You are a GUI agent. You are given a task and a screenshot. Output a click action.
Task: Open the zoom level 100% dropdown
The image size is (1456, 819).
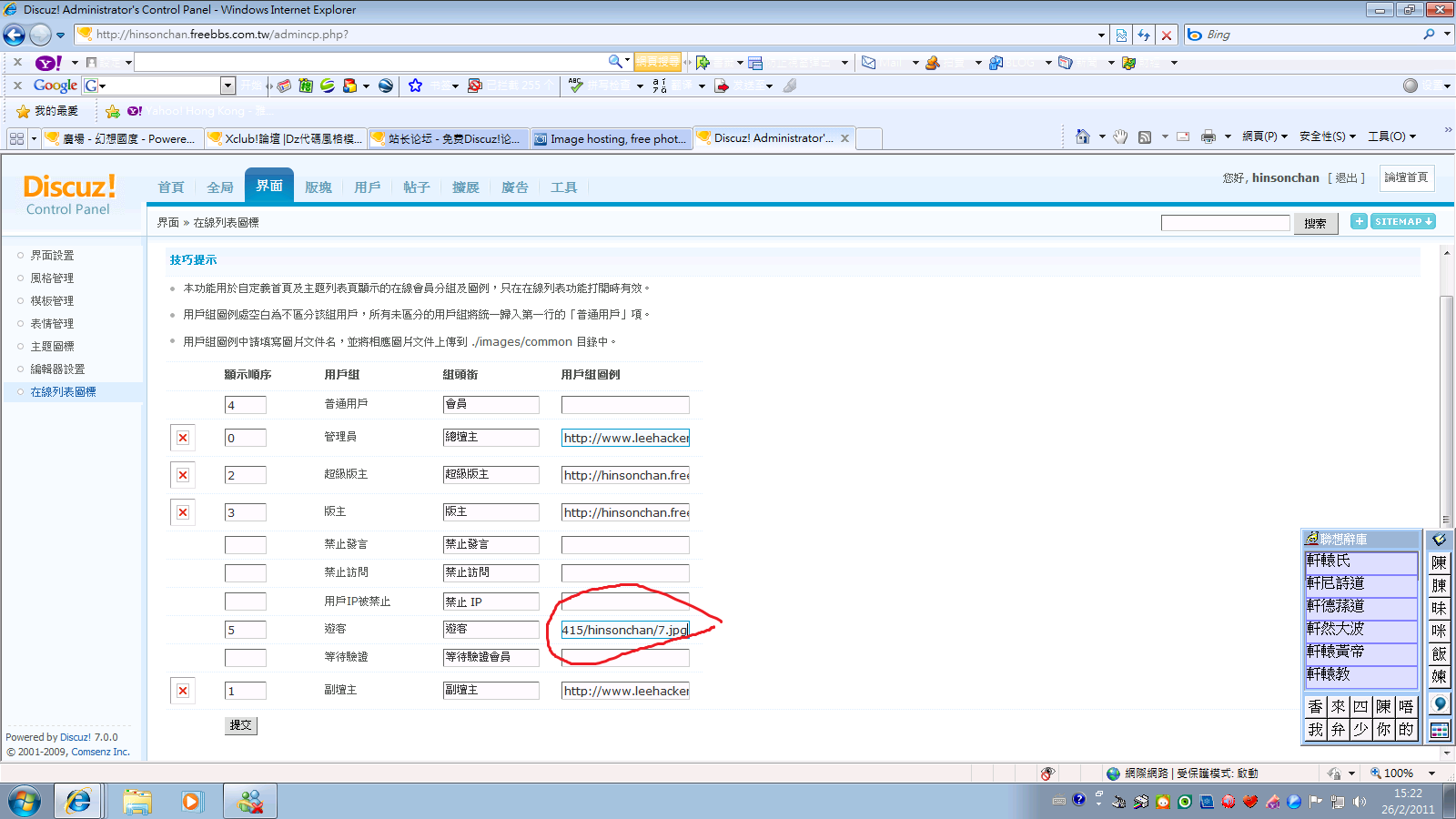click(1431, 773)
